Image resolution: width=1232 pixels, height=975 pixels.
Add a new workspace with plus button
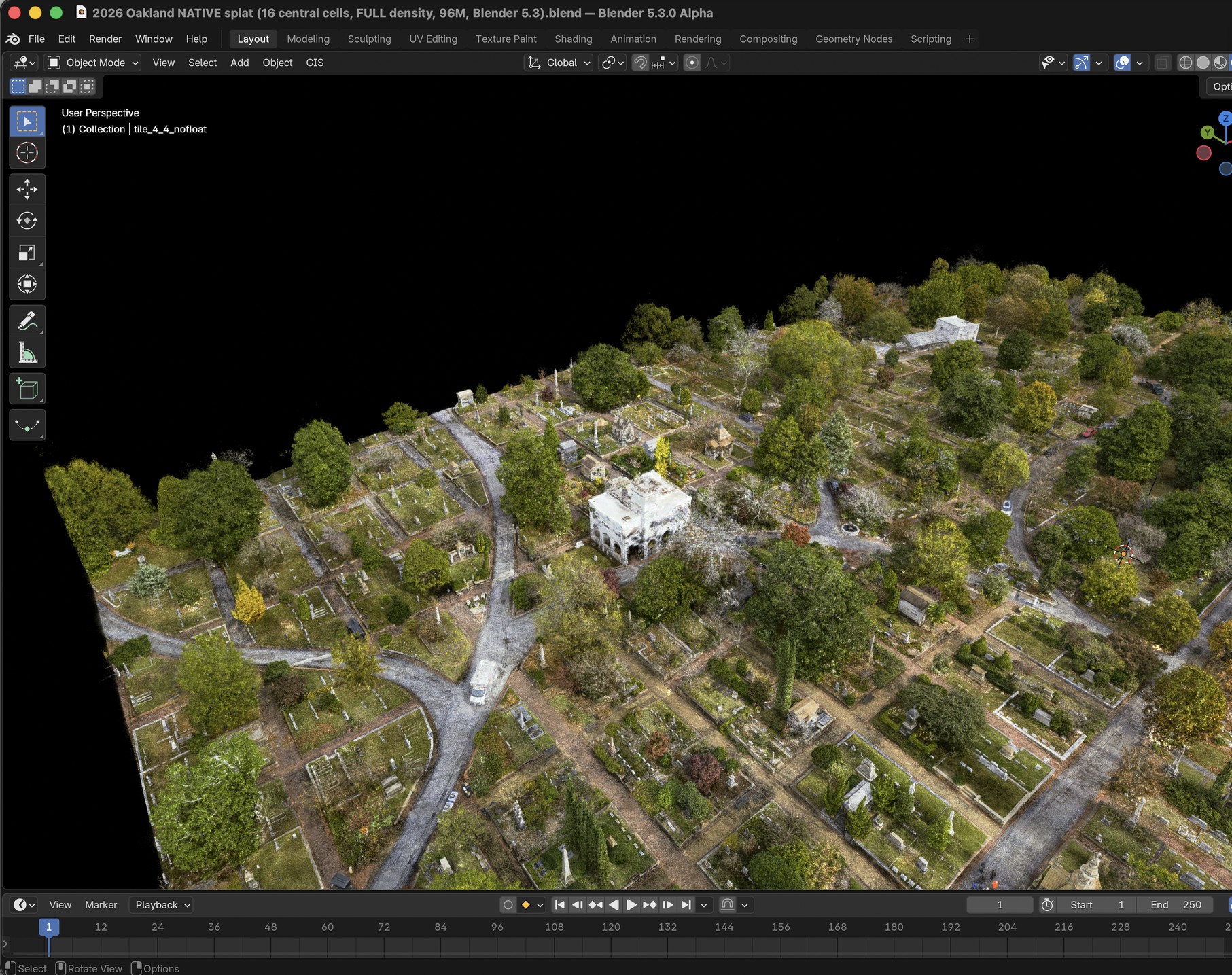click(x=970, y=39)
